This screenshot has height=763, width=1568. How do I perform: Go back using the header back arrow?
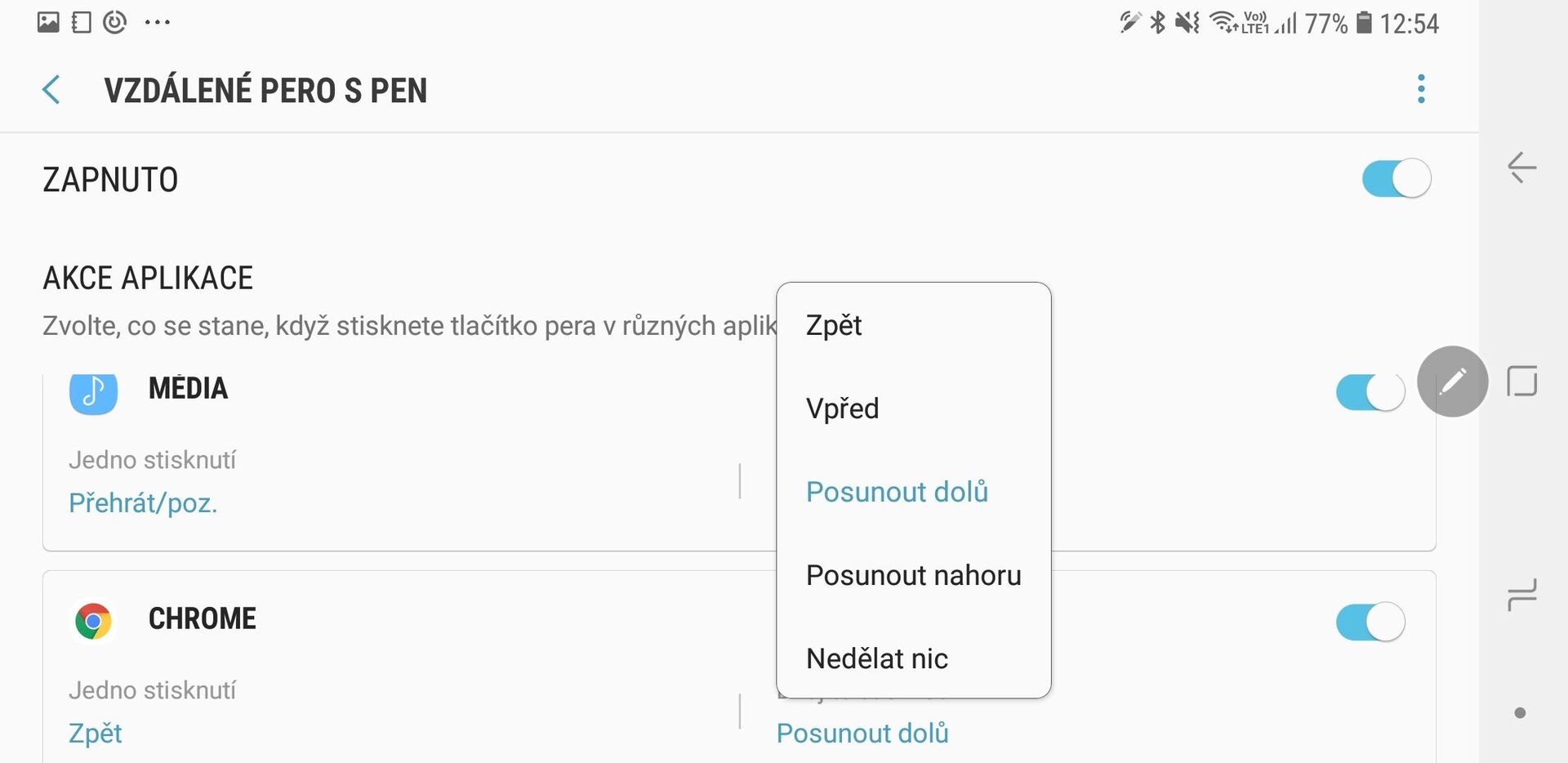[x=51, y=90]
